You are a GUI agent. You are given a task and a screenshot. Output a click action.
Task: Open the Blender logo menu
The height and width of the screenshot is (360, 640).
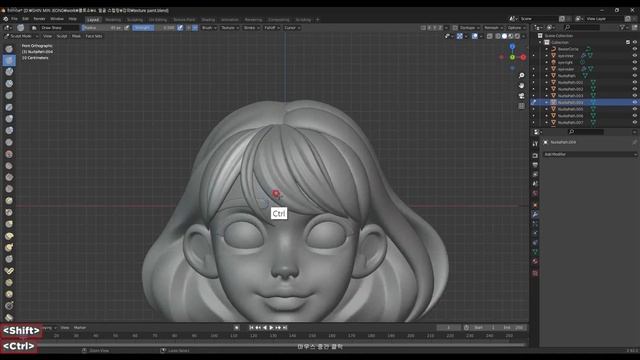5,19
